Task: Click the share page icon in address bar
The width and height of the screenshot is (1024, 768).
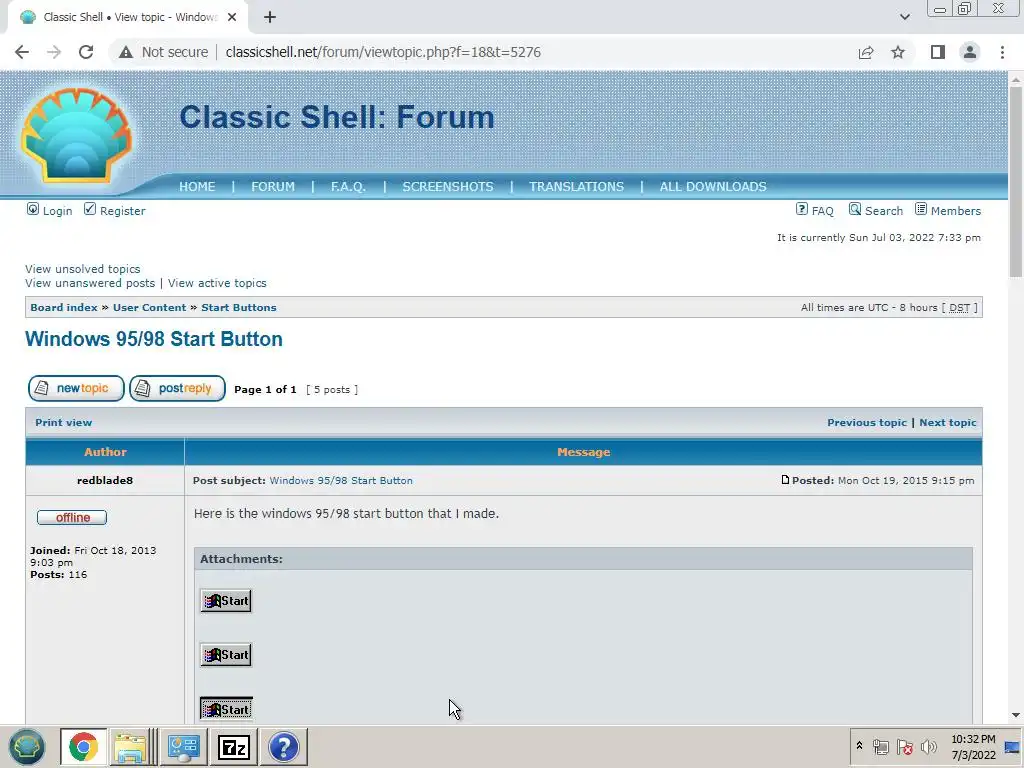Action: pyautogui.click(x=866, y=52)
